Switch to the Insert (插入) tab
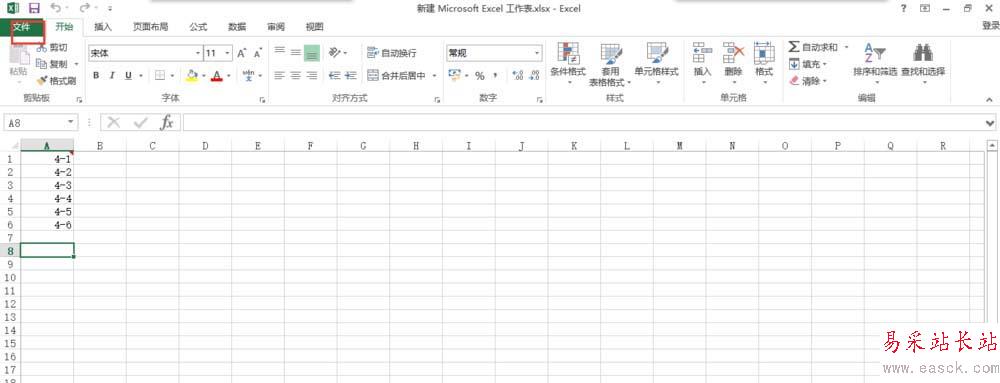This screenshot has width=1000, height=383. [x=103, y=27]
